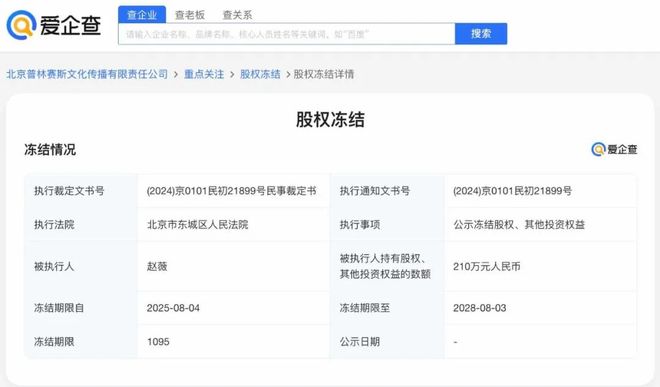Select value (2024)京0101民初21899号民事裁定书
The width and height of the screenshot is (660, 387).
coord(232,191)
